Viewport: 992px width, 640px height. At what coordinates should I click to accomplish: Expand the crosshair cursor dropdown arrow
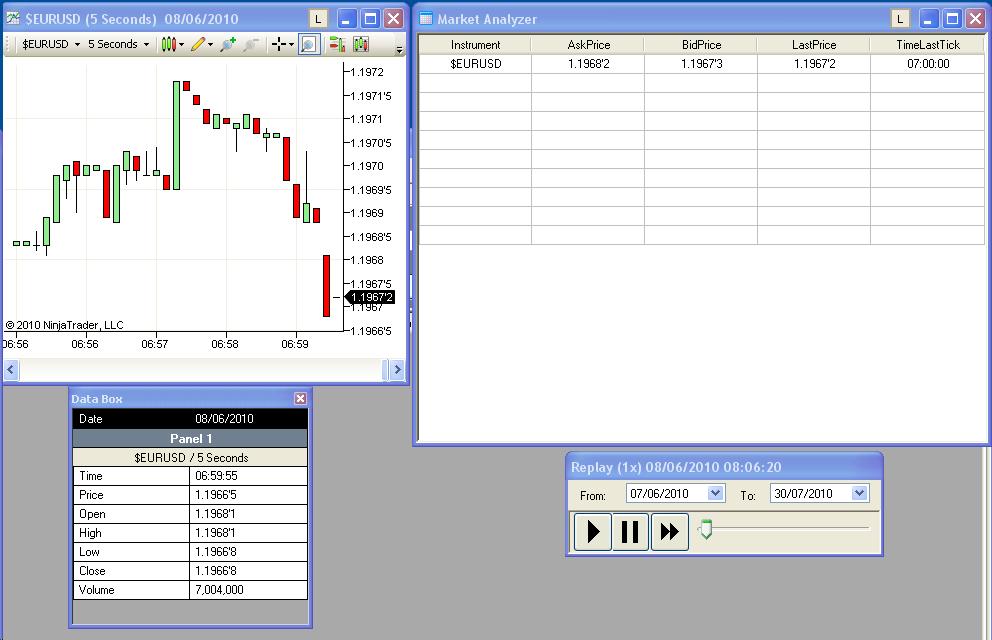point(291,45)
